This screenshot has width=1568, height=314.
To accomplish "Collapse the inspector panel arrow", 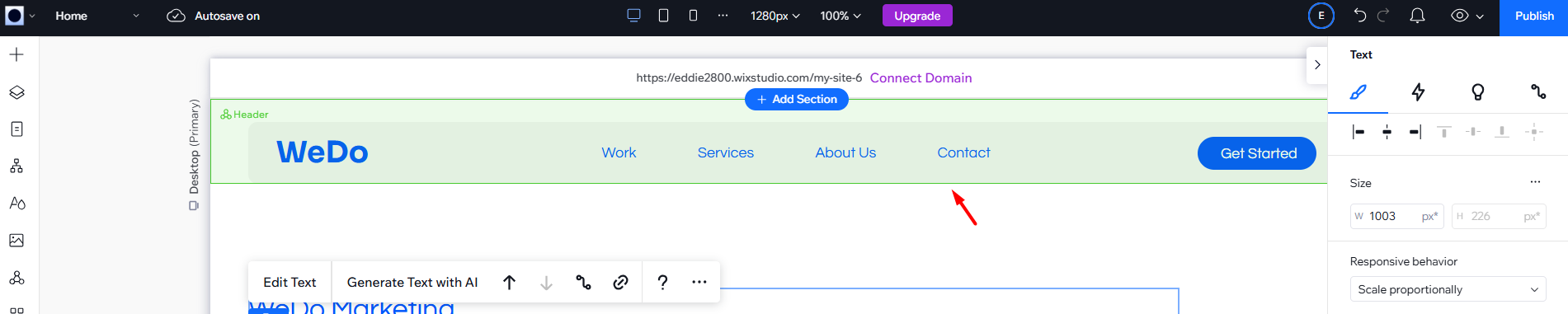I will coord(1317,65).
